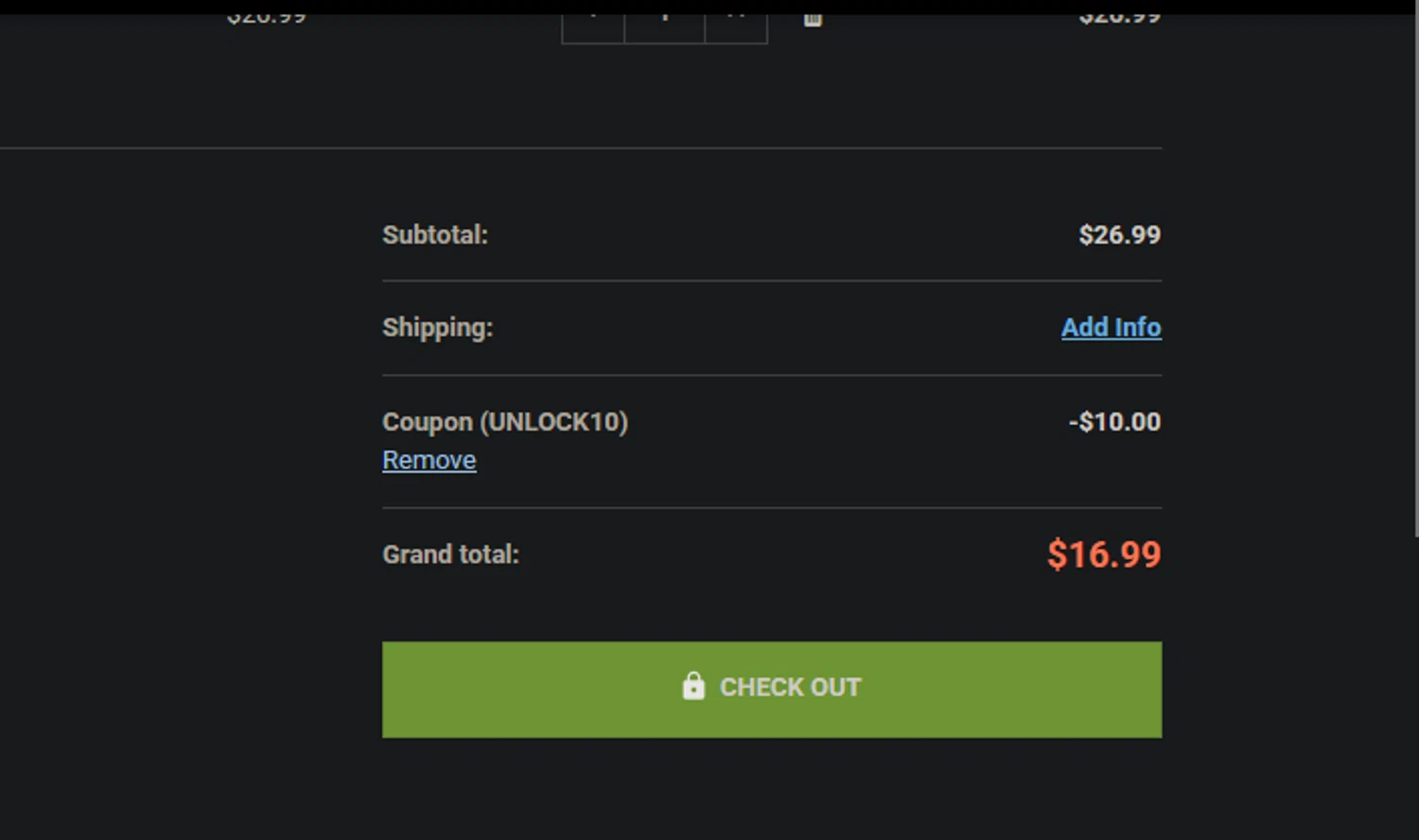Click the line total price above Subtotal

pos(1120,18)
